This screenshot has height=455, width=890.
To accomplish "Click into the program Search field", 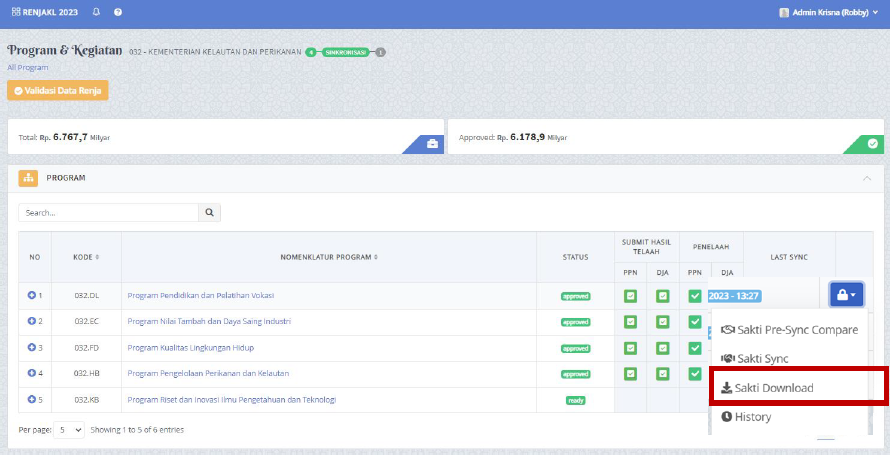I will (x=108, y=213).
